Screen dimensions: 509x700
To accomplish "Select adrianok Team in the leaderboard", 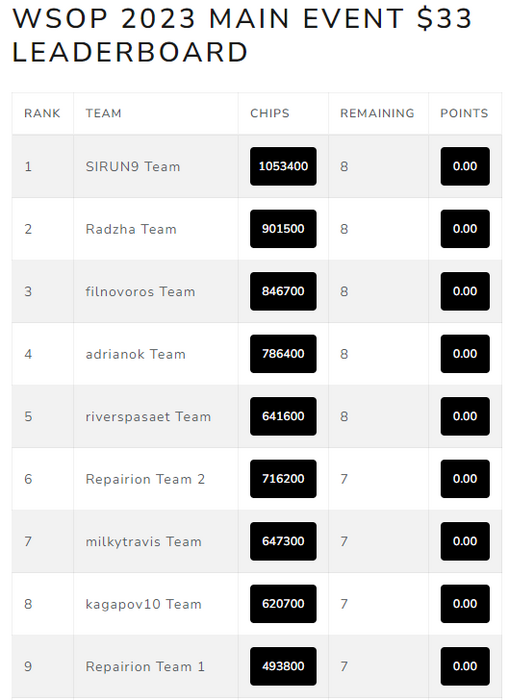I will tap(136, 354).
